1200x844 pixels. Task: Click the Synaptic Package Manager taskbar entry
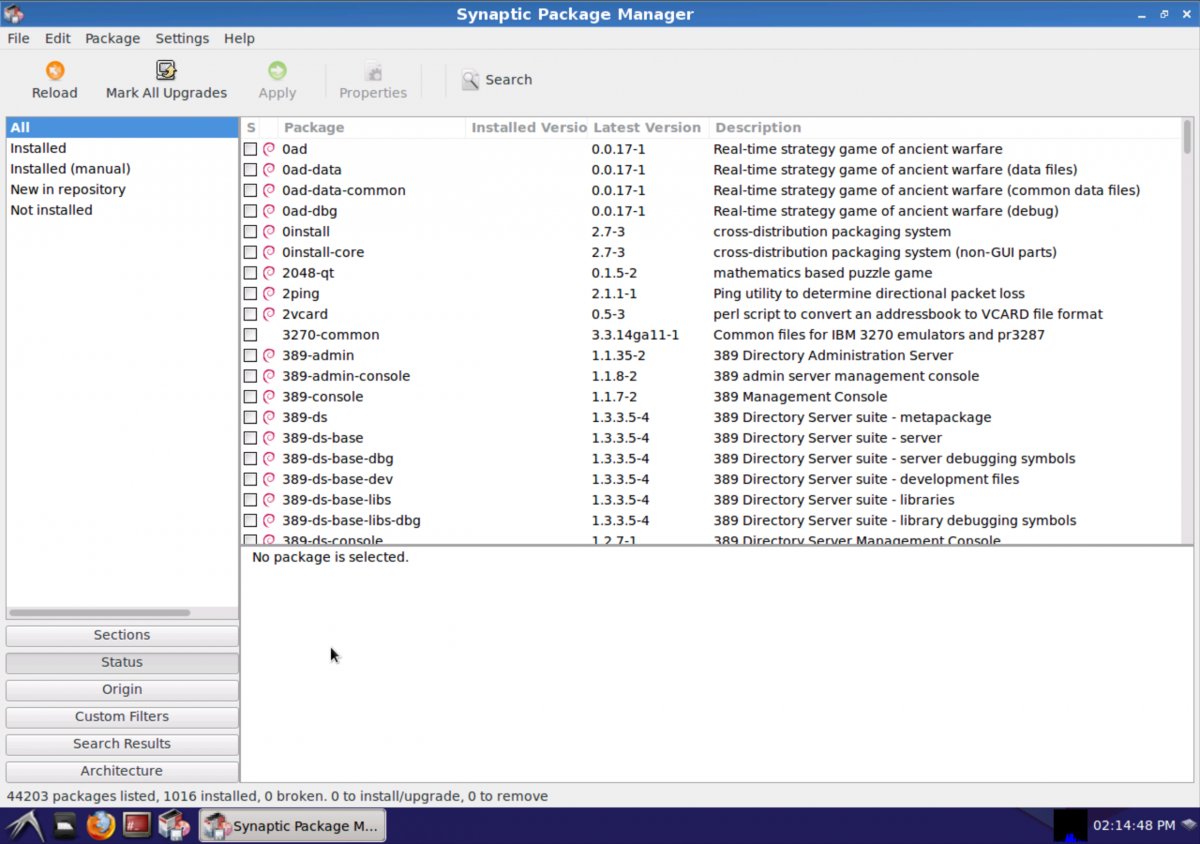pyautogui.click(x=292, y=826)
